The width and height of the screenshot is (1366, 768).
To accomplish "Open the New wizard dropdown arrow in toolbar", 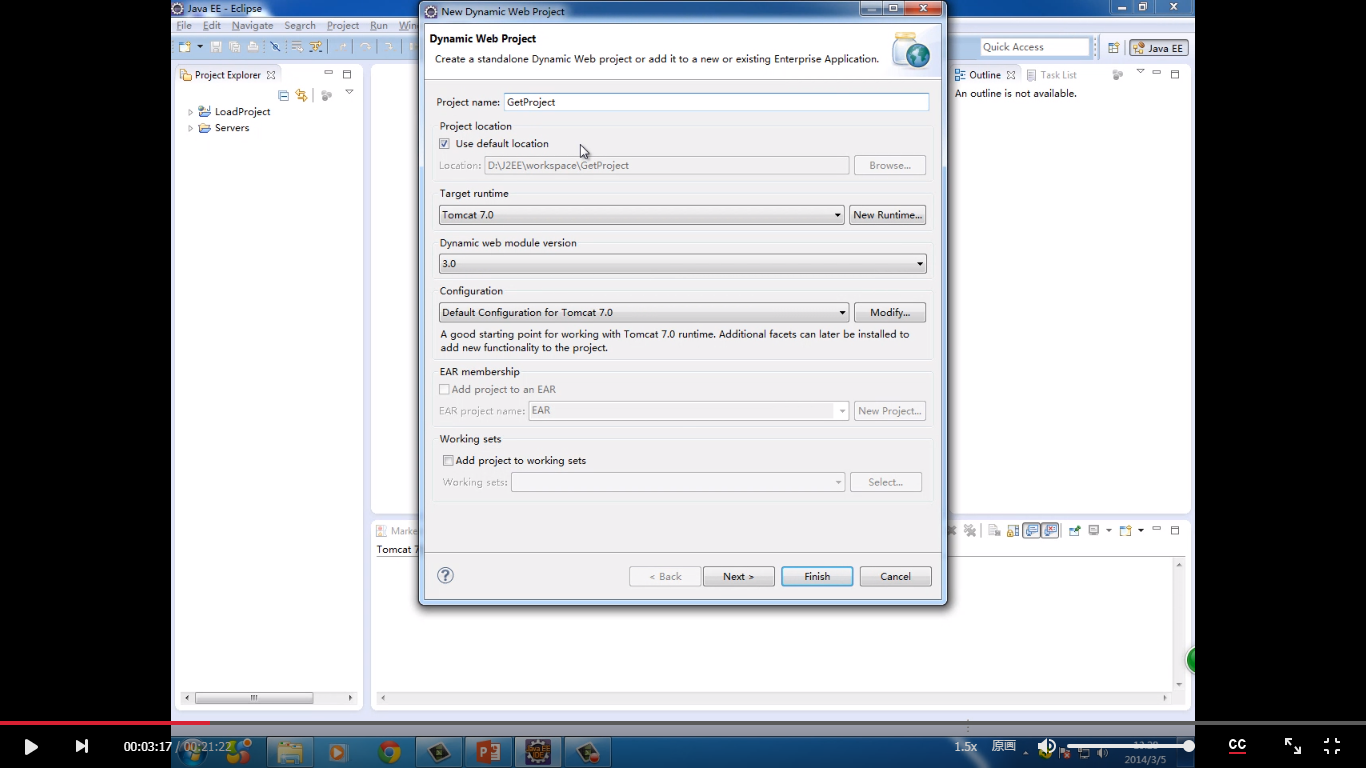I will click(199, 47).
